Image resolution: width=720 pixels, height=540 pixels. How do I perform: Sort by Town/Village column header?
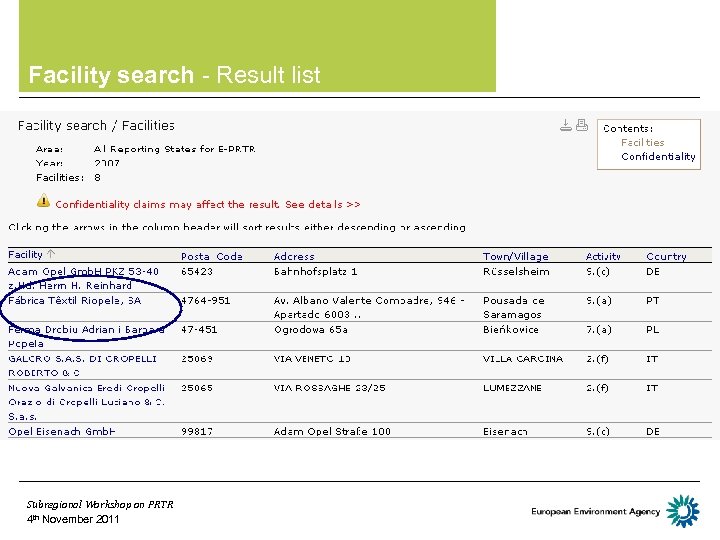516,256
